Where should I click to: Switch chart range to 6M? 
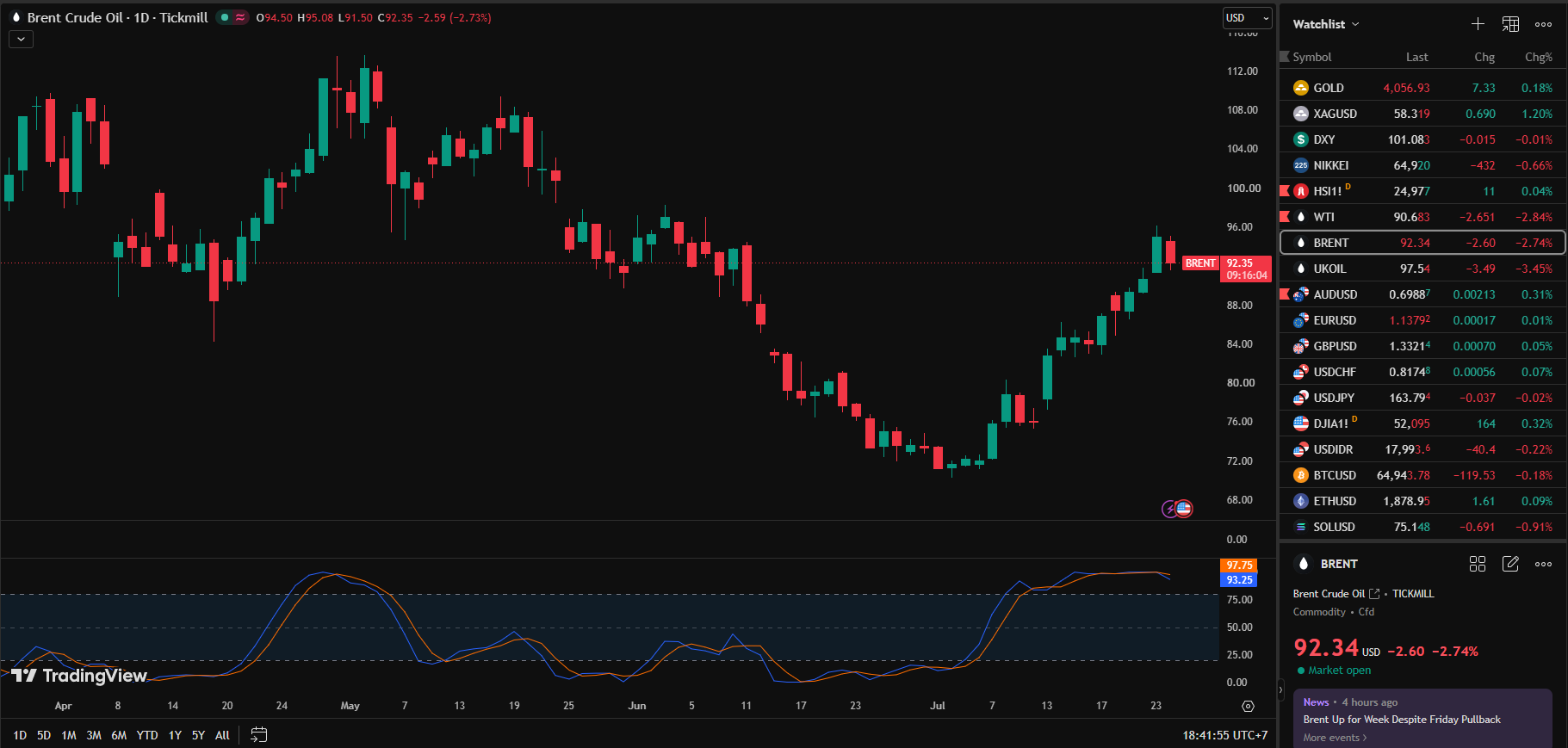(119, 735)
